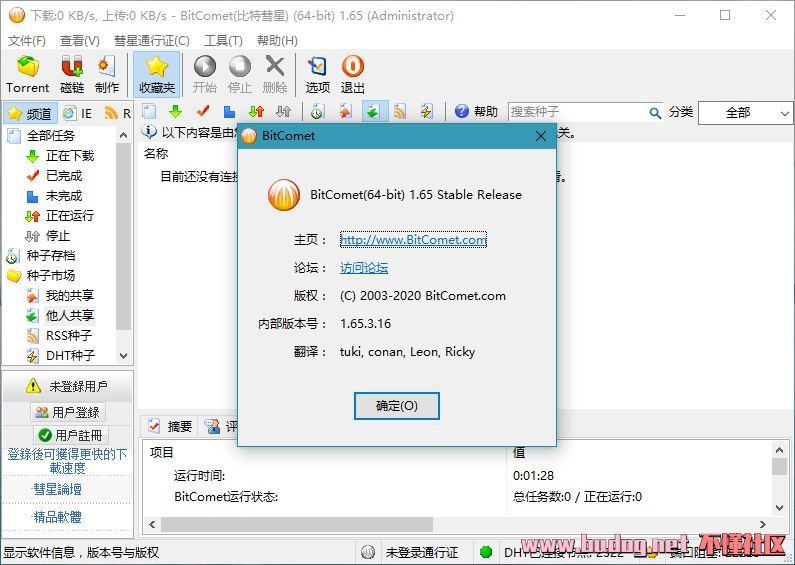The width and height of the screenshot is (795, 565).
Task: Select 已完成 tree item
Action: 63,175
